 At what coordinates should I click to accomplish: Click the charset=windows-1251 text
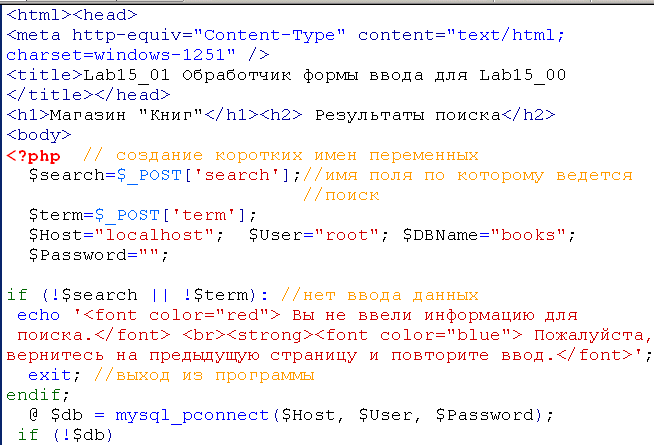[x=121, y=55]
